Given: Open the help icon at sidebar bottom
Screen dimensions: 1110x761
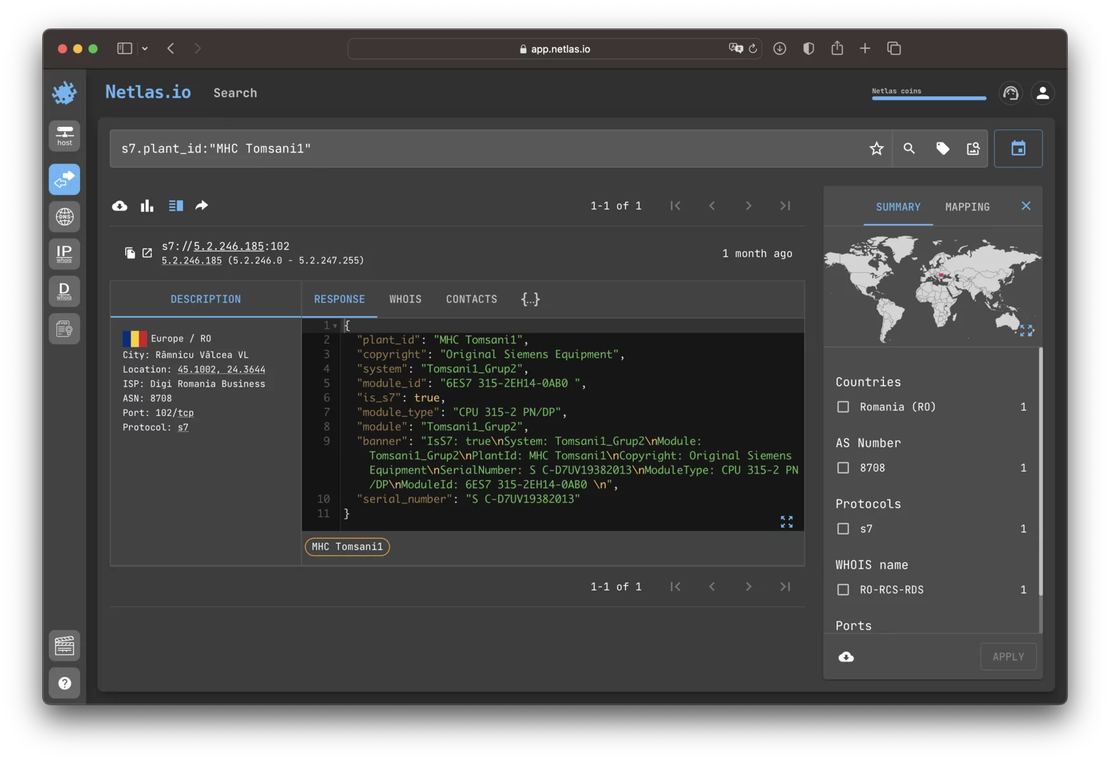Looking at the screenshot, I should coord(64,683).
